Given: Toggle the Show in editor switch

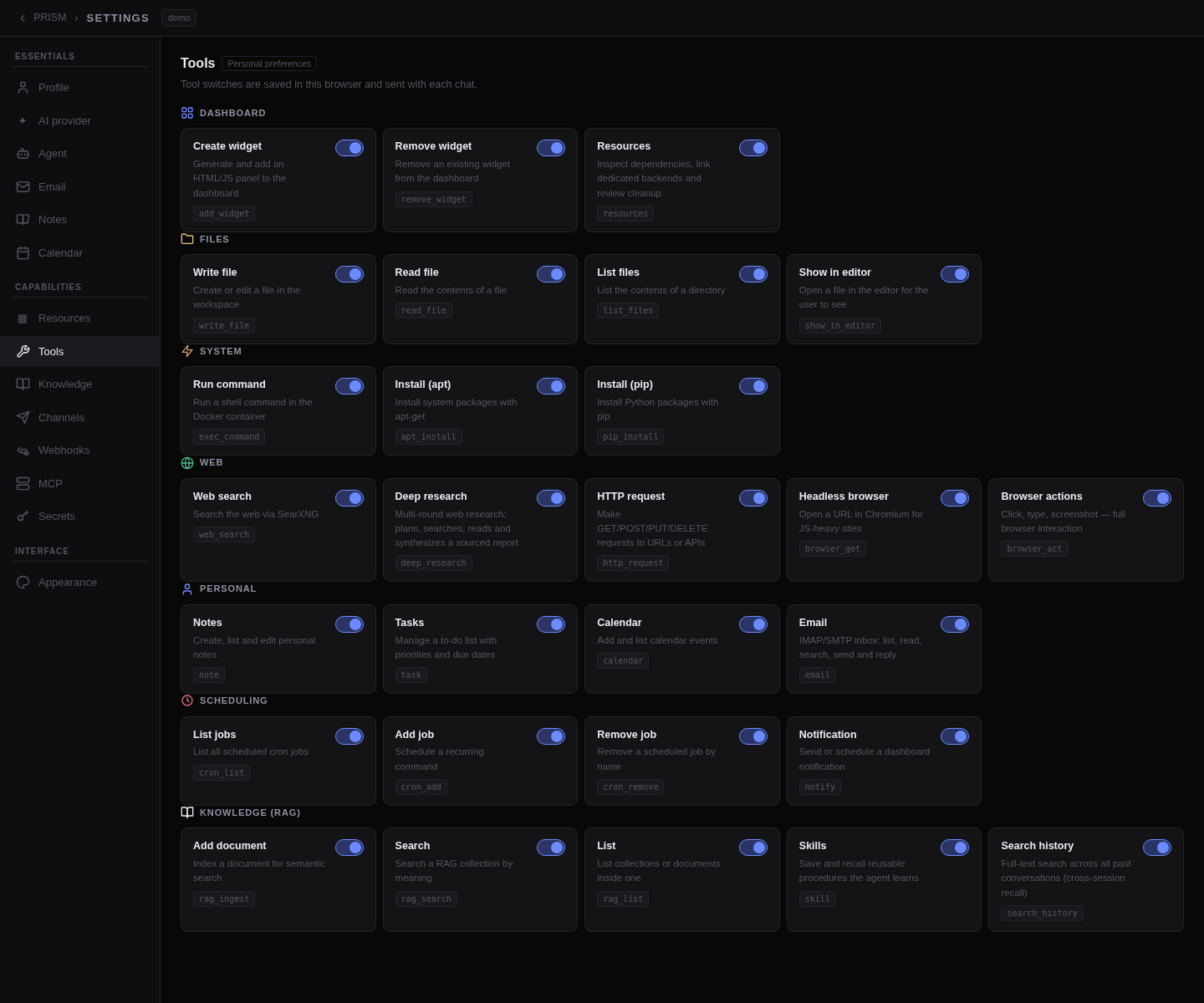Looking at the screenshot, I should pyautogui.click(x=955, y=274).
